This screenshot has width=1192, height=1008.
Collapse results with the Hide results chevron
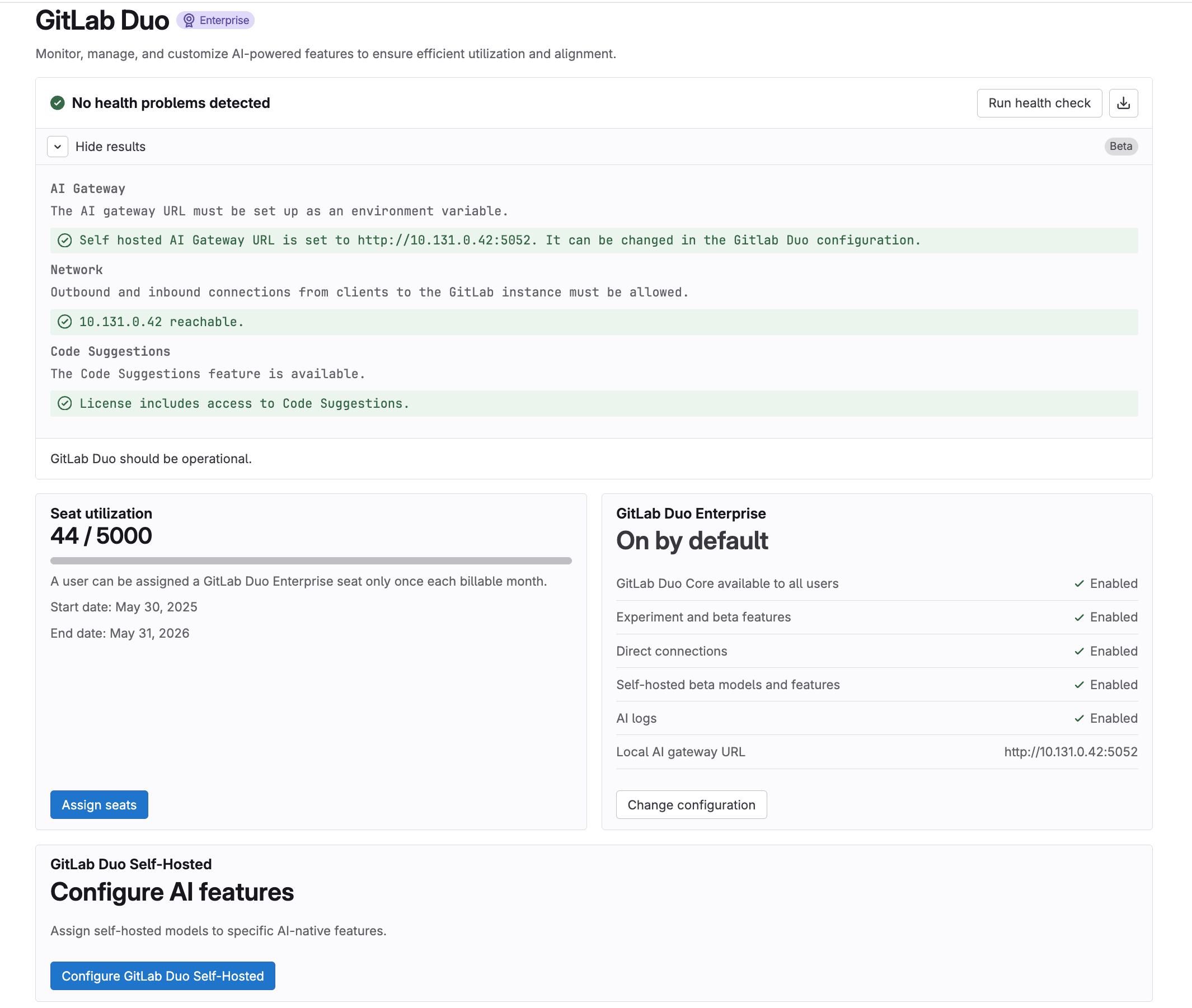coord(58,147)
